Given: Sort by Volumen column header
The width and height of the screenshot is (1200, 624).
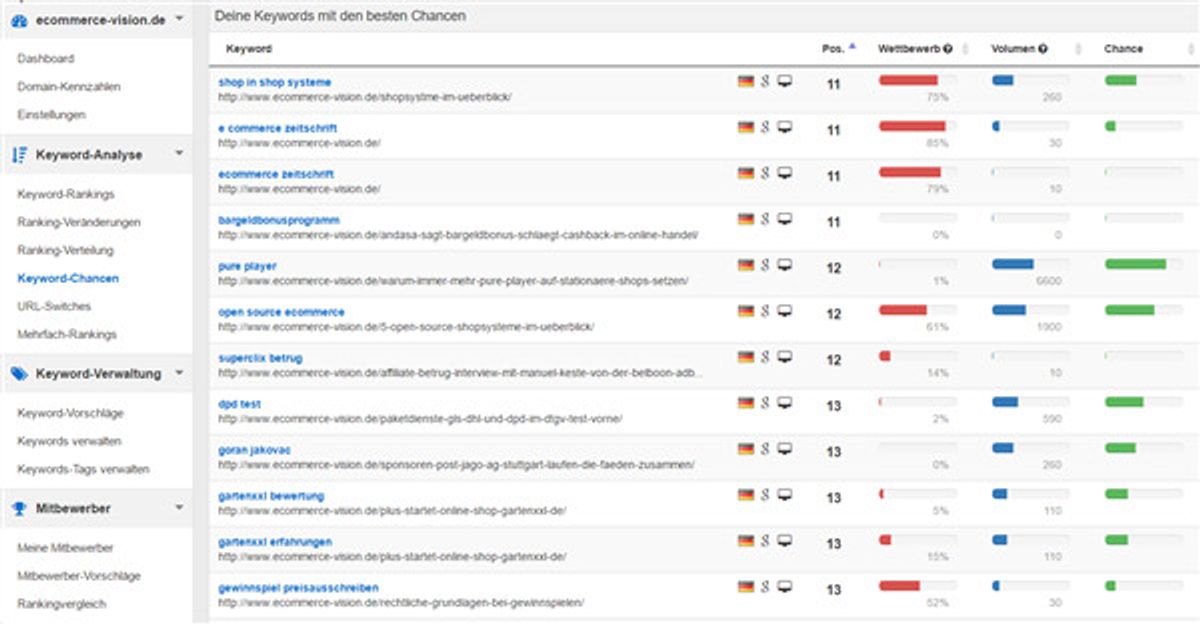Looking at the screenshot, I should 1013,48.
